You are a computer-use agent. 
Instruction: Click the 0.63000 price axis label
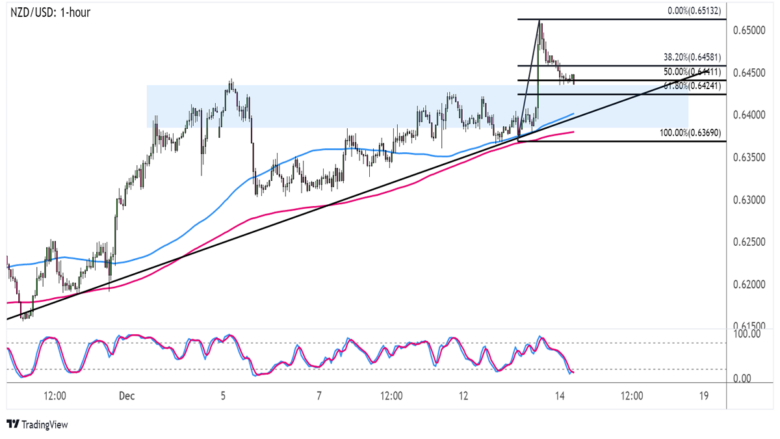tap(749, 200)
